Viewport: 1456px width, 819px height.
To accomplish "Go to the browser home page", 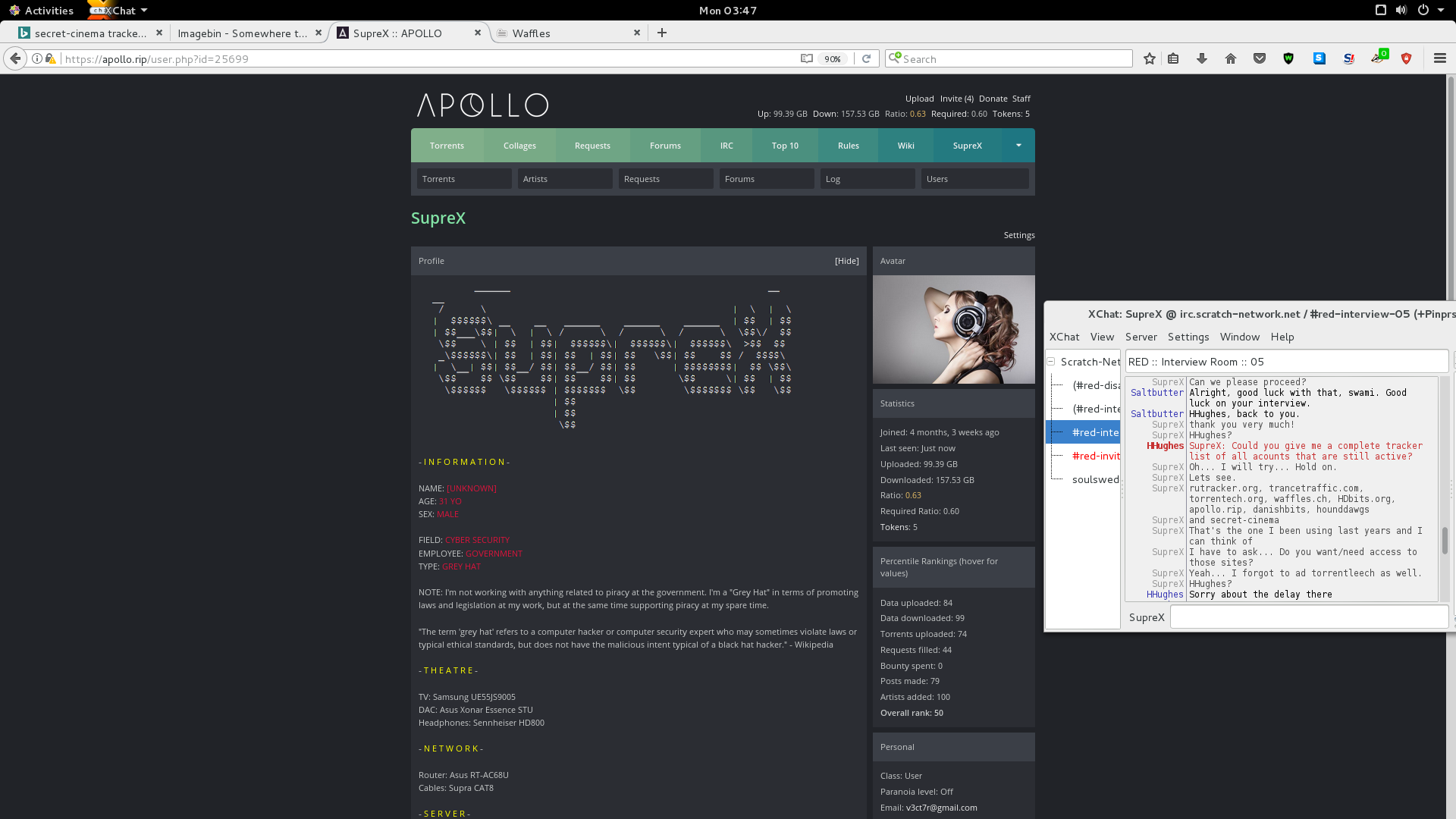I will 1231,58.
